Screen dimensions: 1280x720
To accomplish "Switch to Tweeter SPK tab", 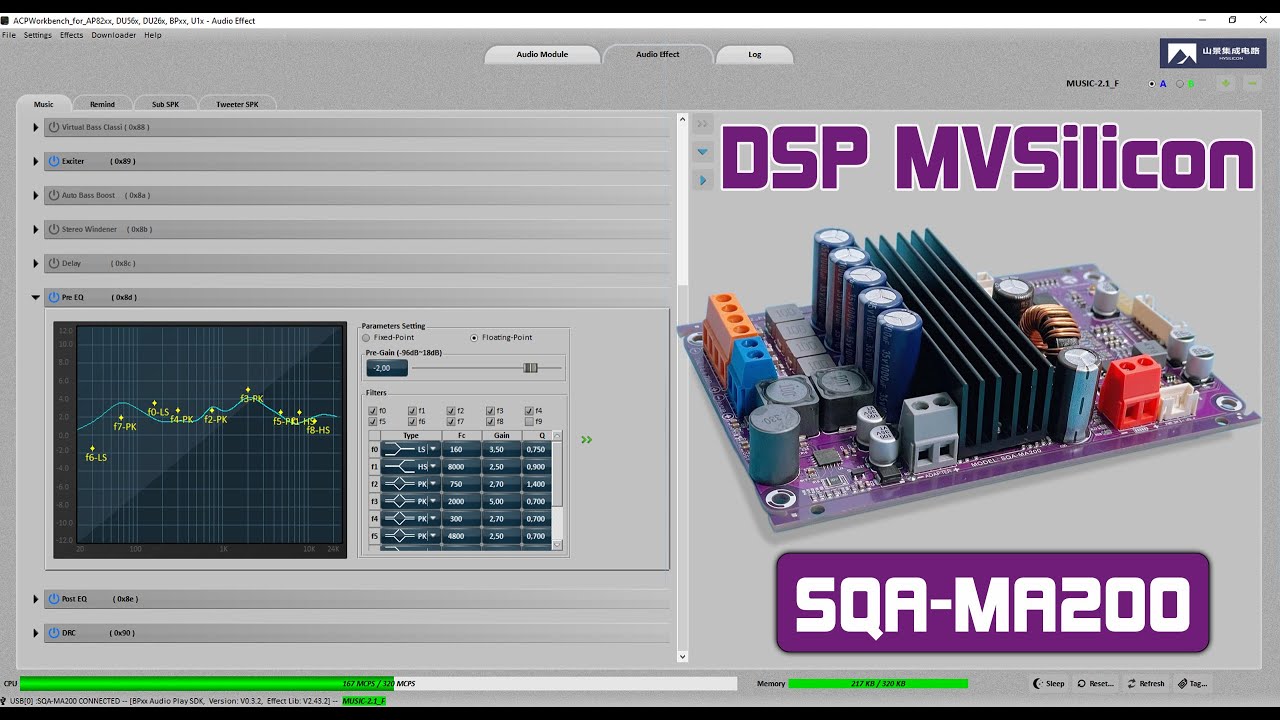I will (237, 104).
